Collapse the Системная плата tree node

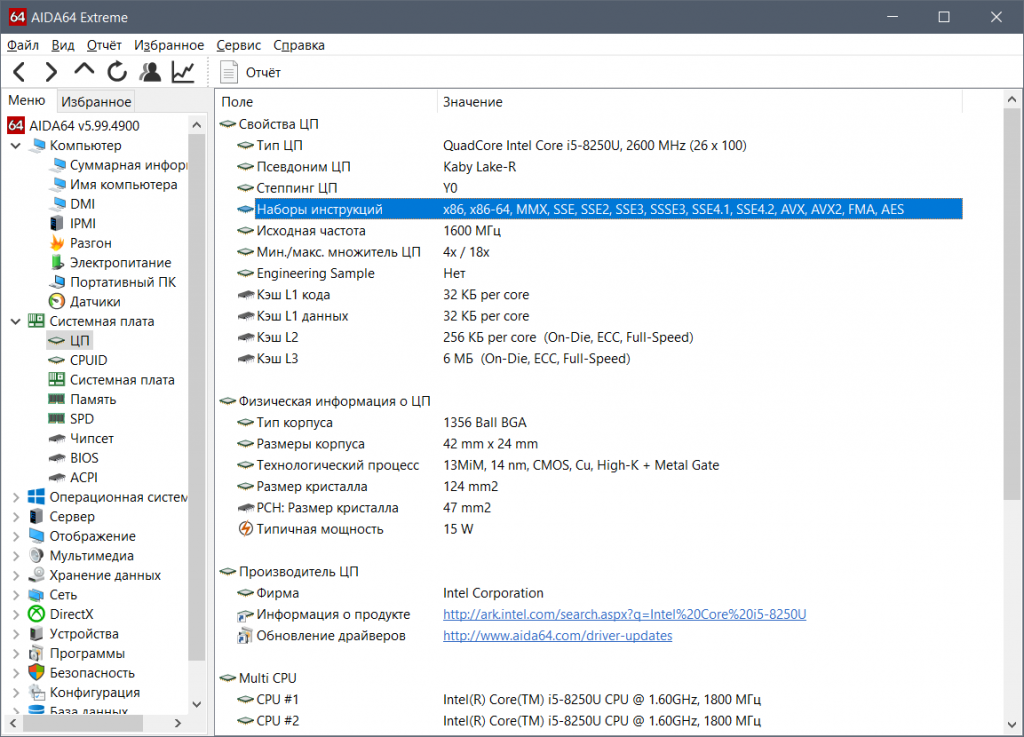click(15, 321)
